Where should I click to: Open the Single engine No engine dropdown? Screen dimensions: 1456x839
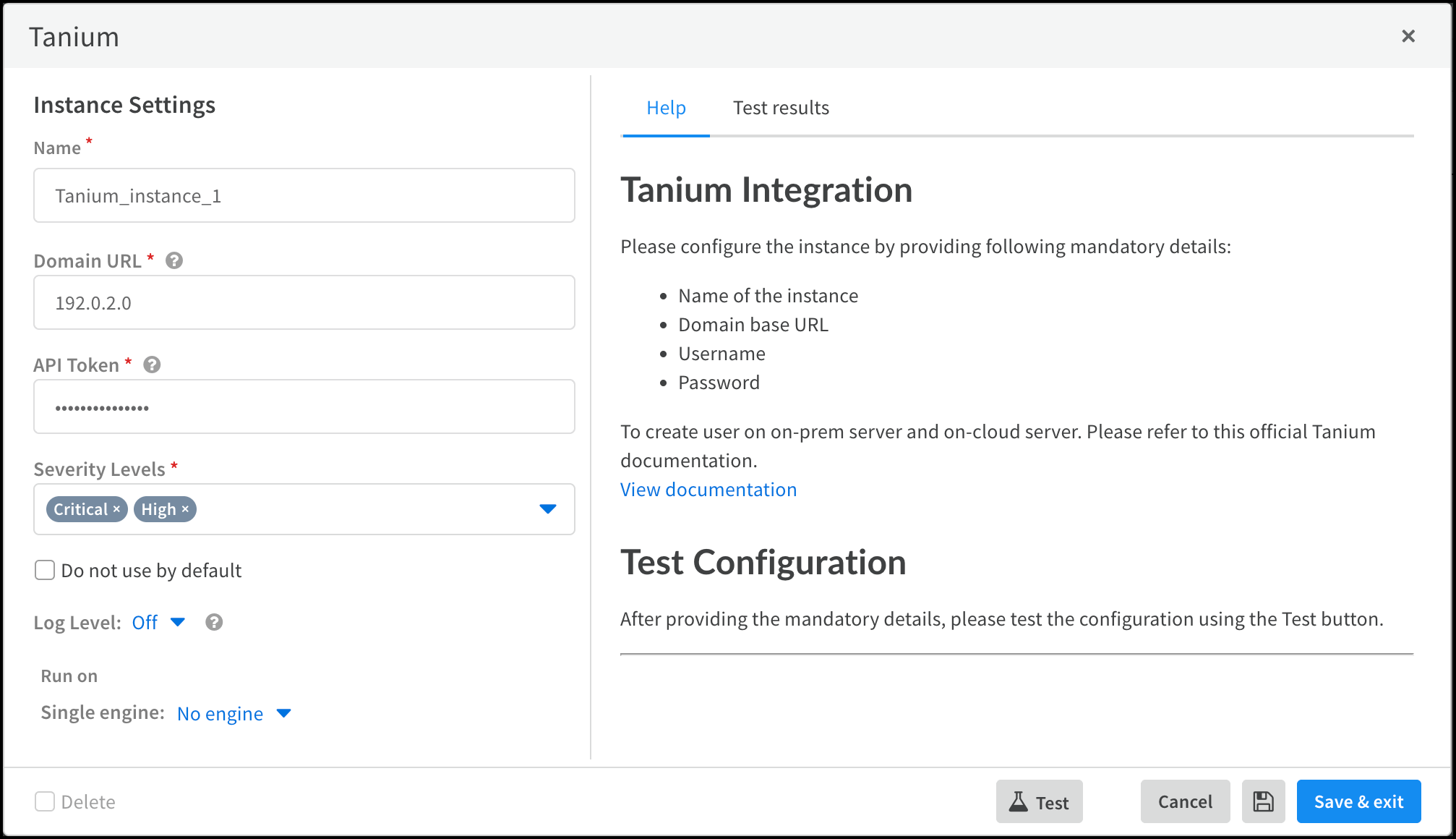[234, 713]
